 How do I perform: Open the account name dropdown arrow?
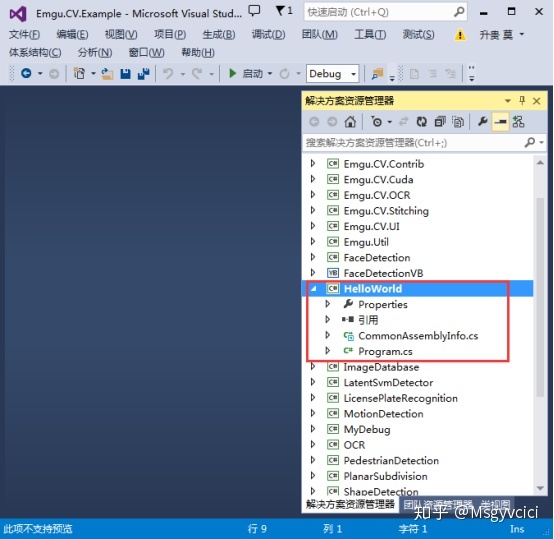click(x=521, y=35)
